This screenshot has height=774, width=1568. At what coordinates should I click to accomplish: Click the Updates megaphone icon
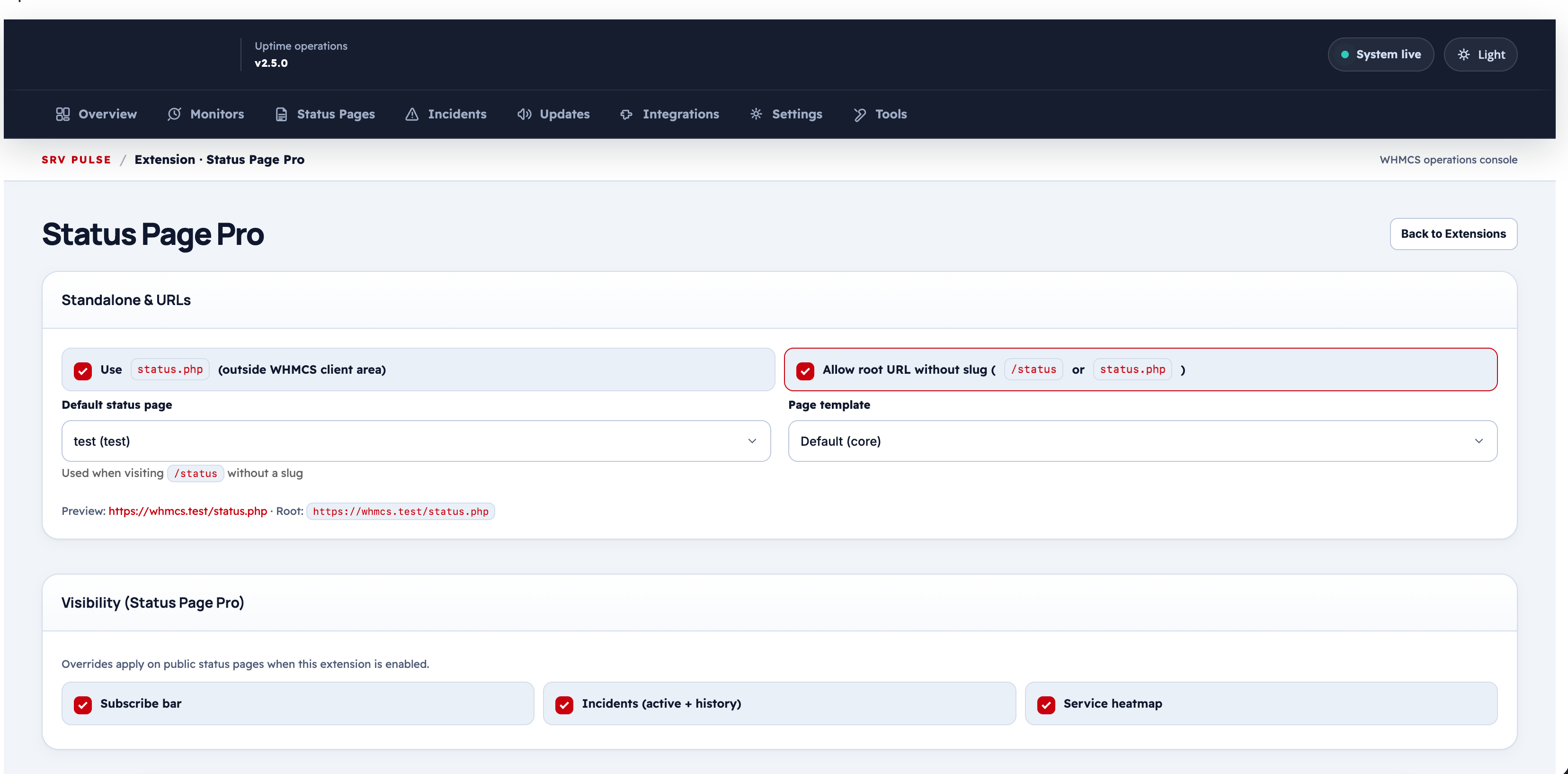click(x=524, y=114)
